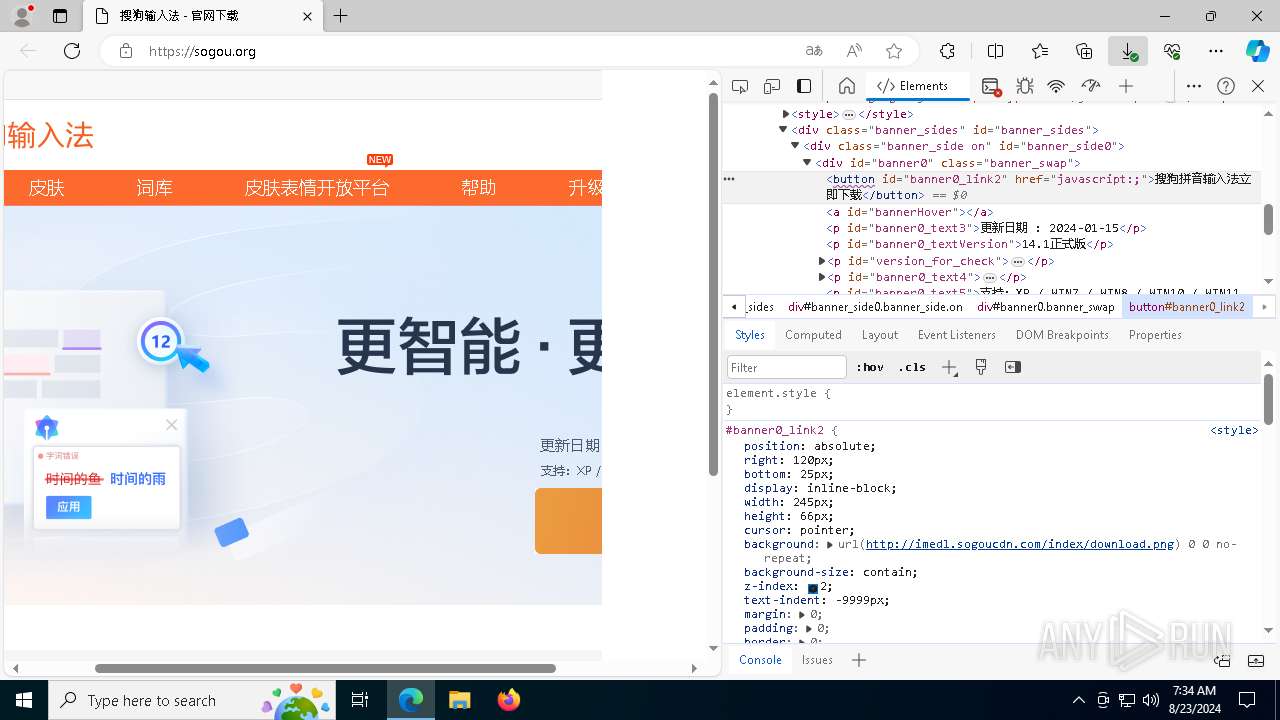
Task: Select the Issues drawer tab
Action: pyautogui.click(x=817, y=660)
